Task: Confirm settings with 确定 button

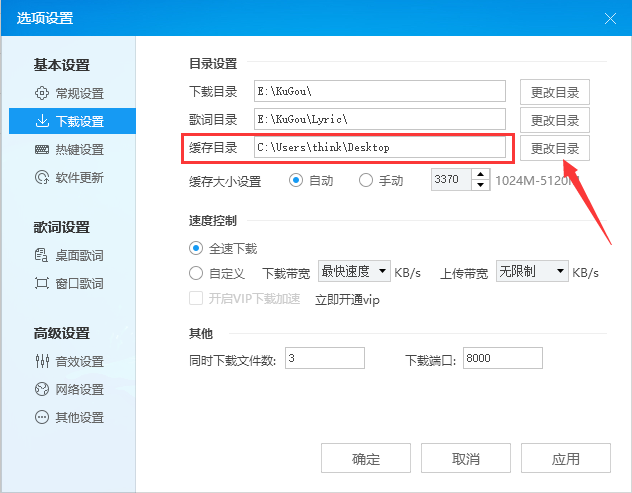Action: coord(366,458)
